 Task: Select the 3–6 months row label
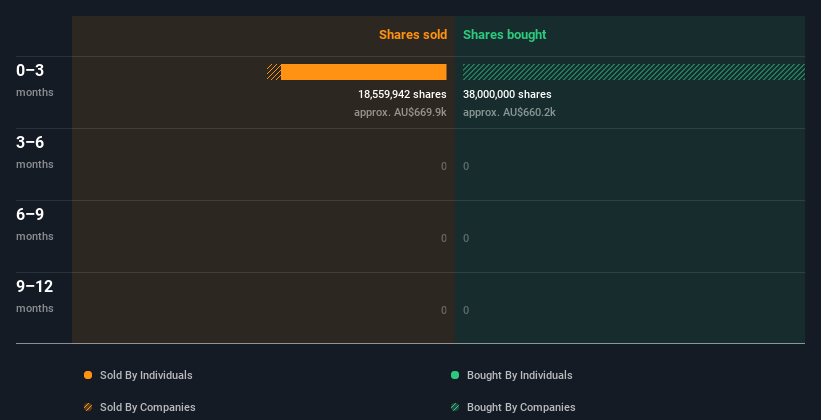pos(35,152)
